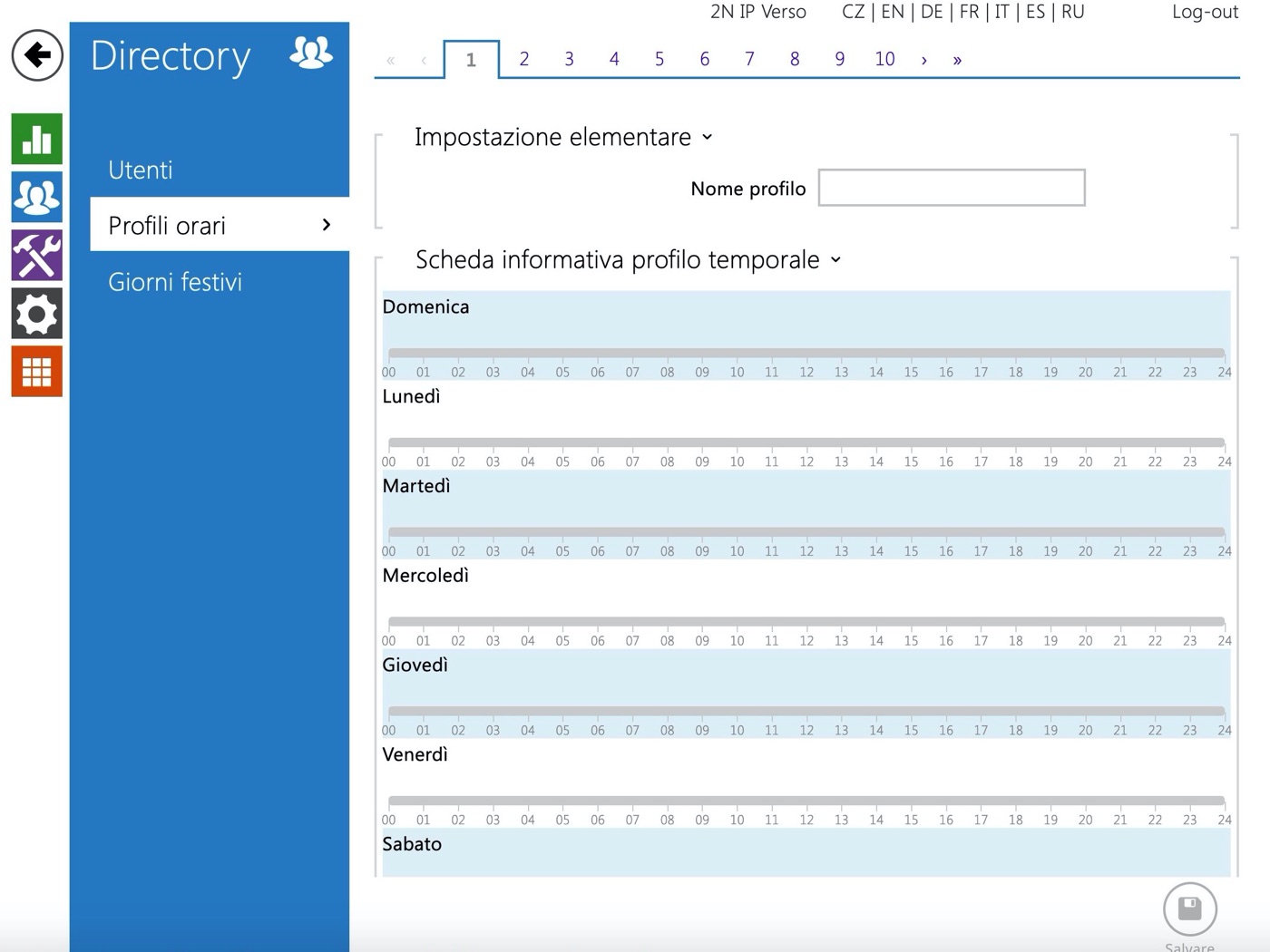Screen dimensions: 1270x952
Task: Open the green Status chart icon
Action: [x=37, y=139]
